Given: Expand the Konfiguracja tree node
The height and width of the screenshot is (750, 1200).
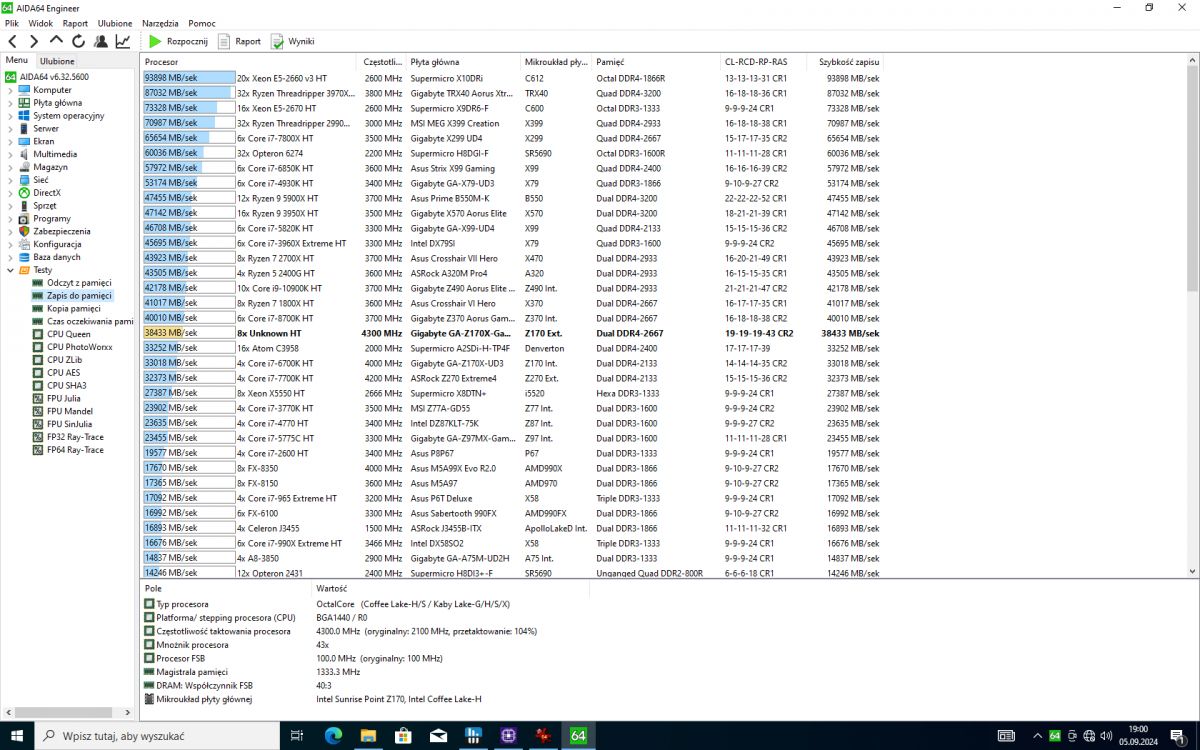Looking at the screenshot, I should click(11, 244).
